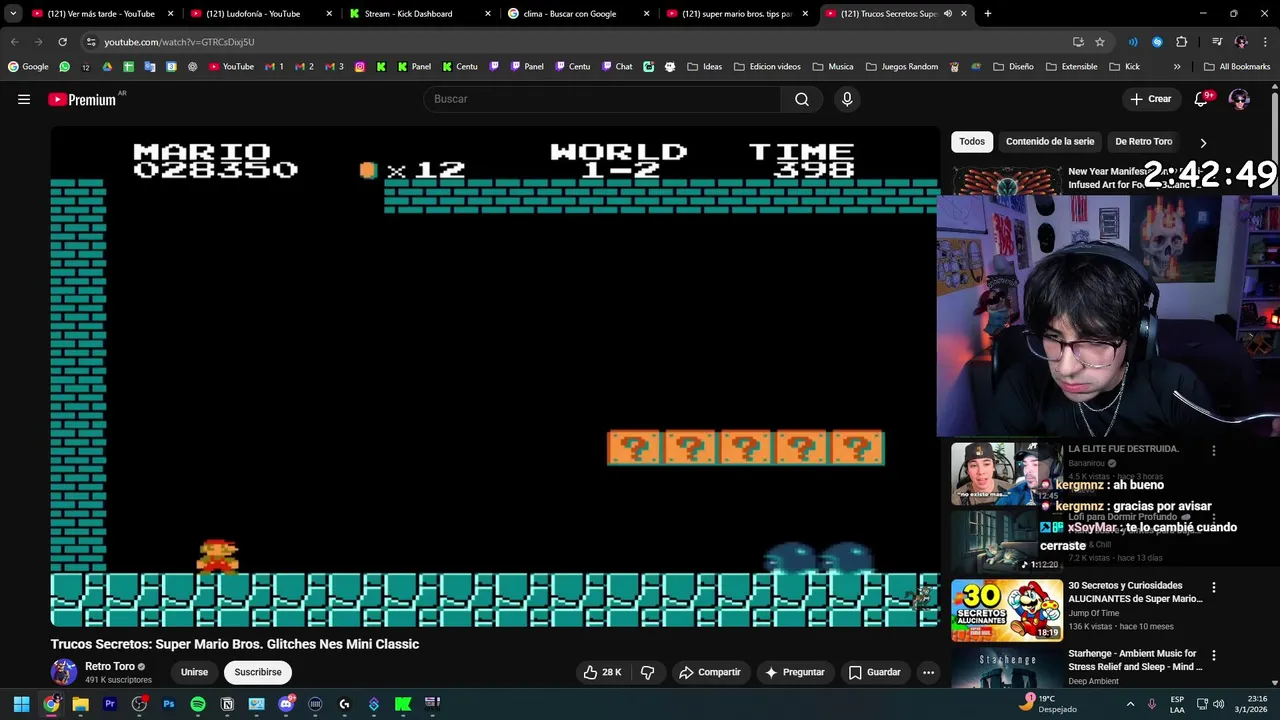The width and height of the screenshot is (1280, 720).
Task: Open the YouTube account avatar menu
Action: pos(1239,99)
